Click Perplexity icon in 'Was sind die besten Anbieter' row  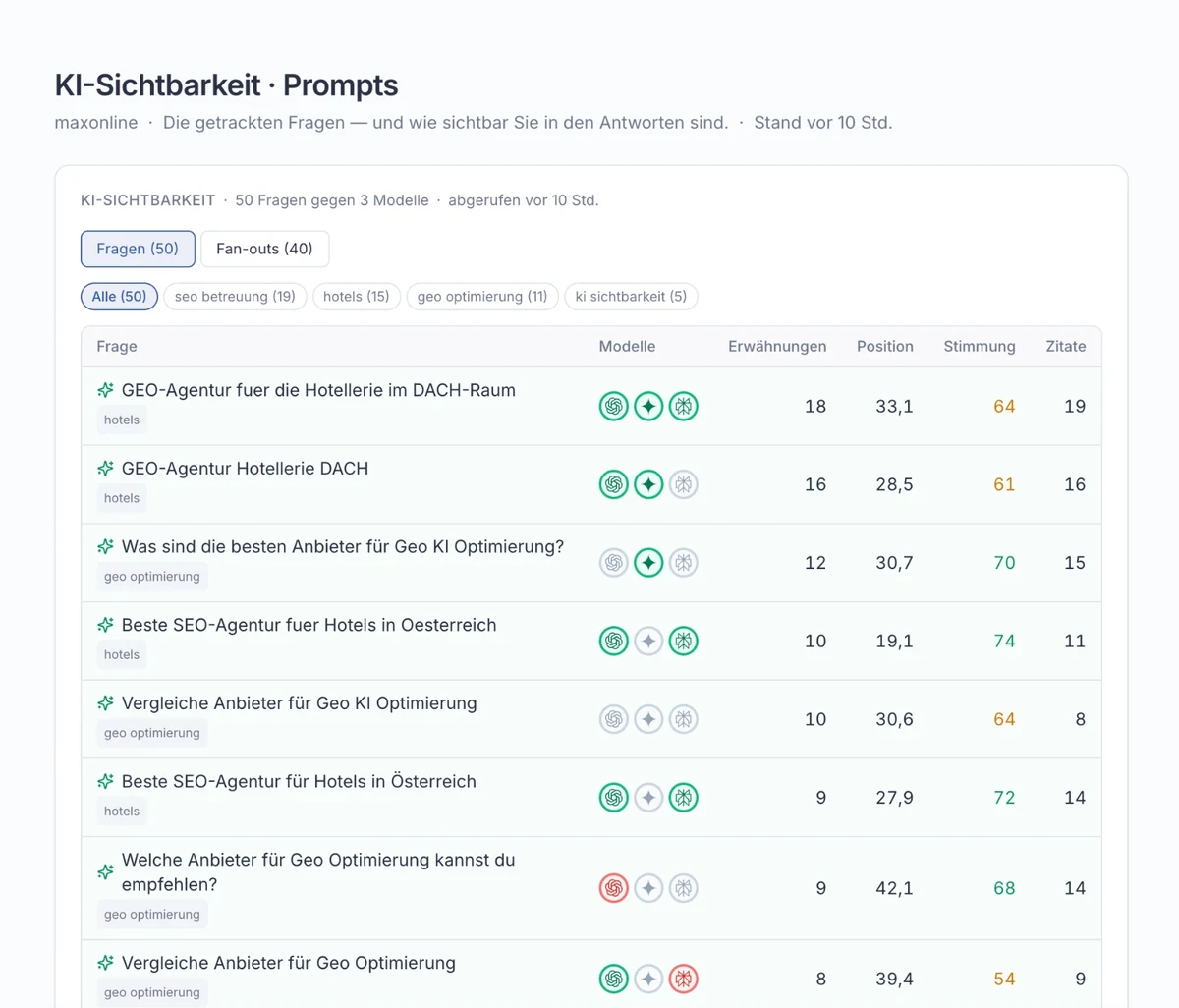pos(684,563)
